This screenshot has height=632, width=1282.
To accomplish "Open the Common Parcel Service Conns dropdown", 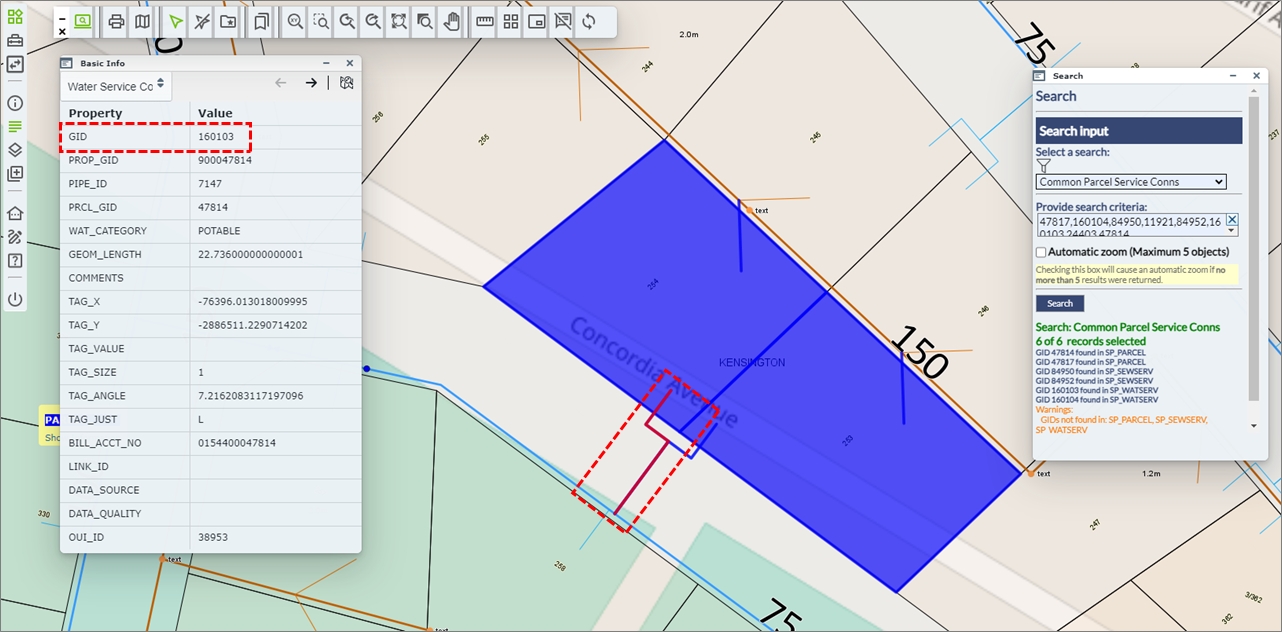I will pos(1130,182).
